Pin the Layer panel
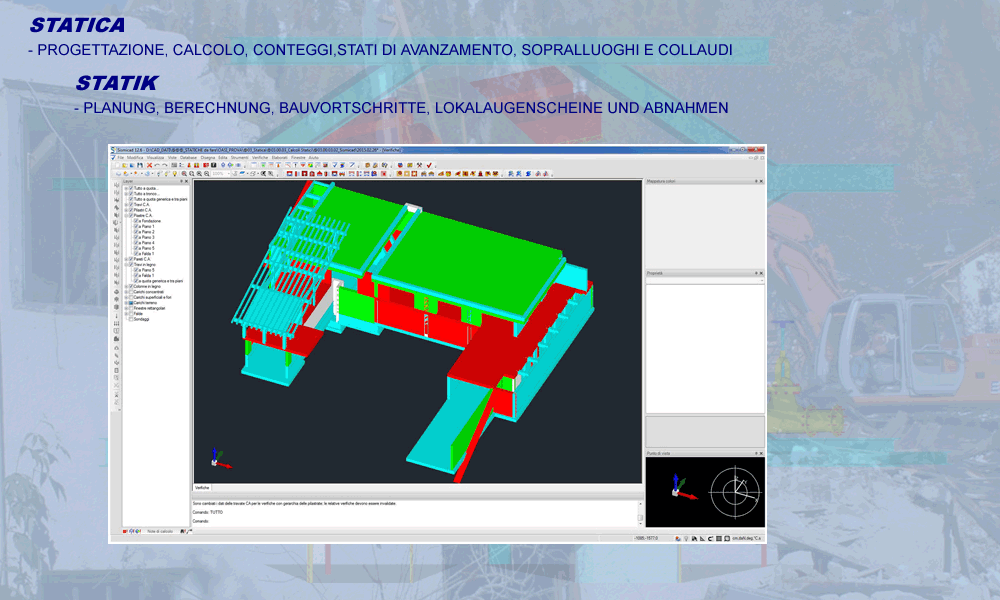This screenshot has width=1000, height=600. tap(182, 181)
